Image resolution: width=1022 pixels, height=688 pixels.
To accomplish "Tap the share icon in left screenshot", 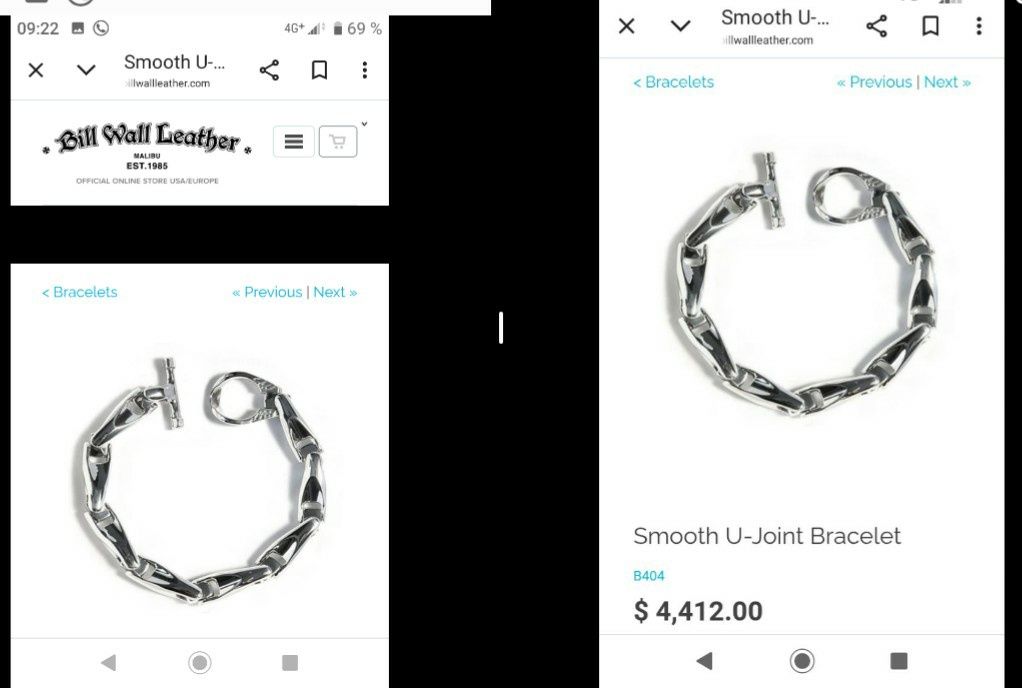I will pos(269,70).
